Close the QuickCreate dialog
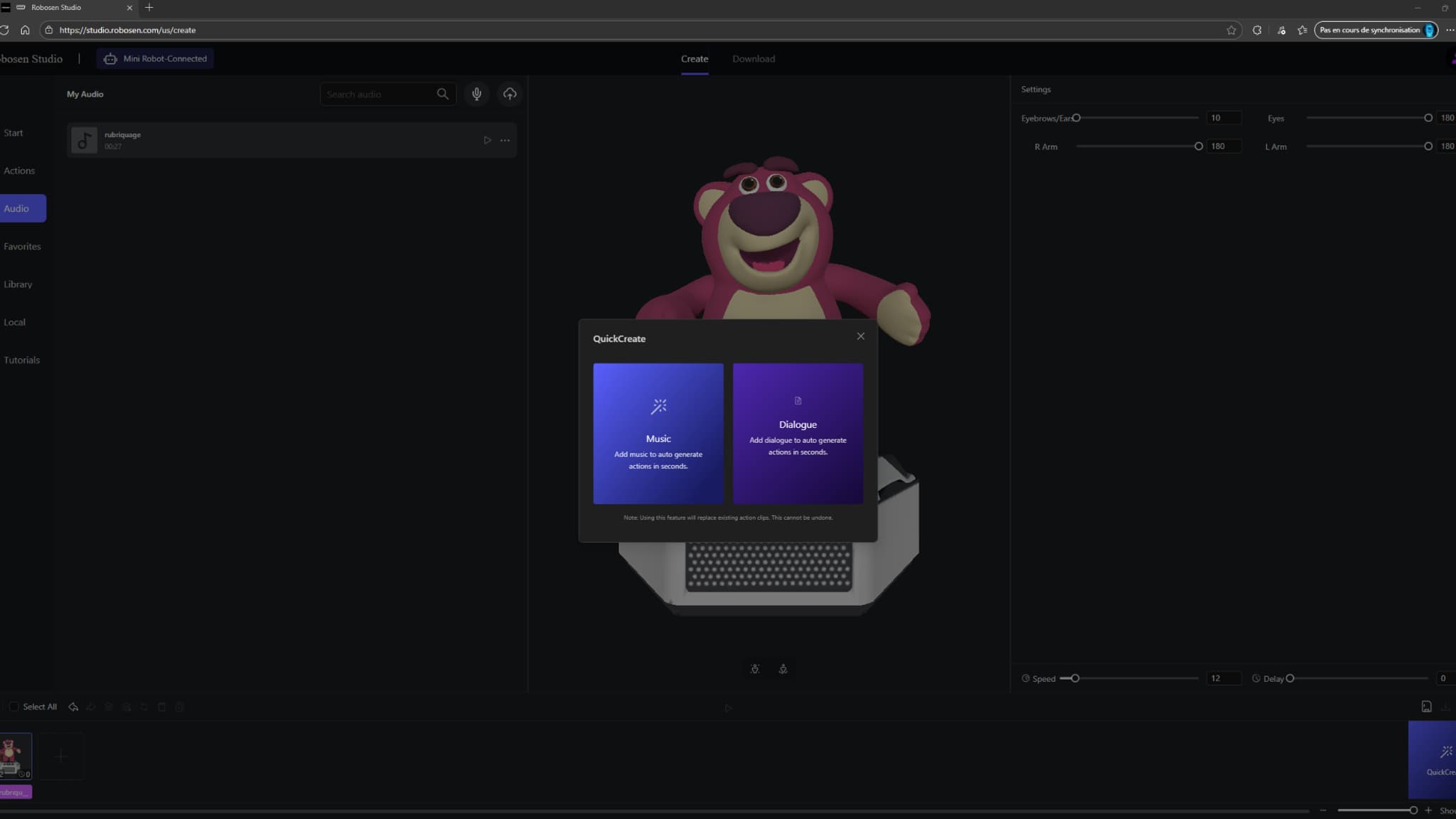This screenshot has height=819, width=1456. coord(860,336)
